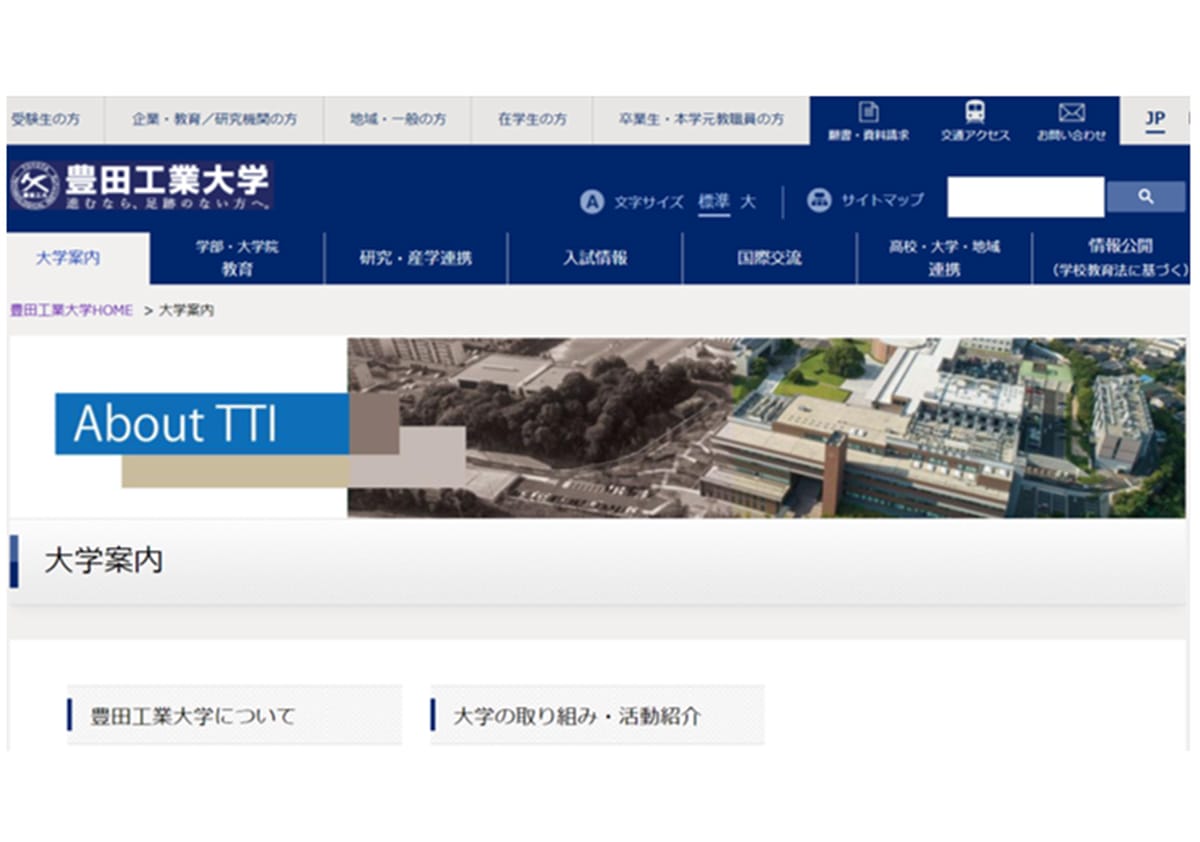The image size is (1200, 842).
Task: Go to 地域・一般の方 page
Action: (398, 119)
